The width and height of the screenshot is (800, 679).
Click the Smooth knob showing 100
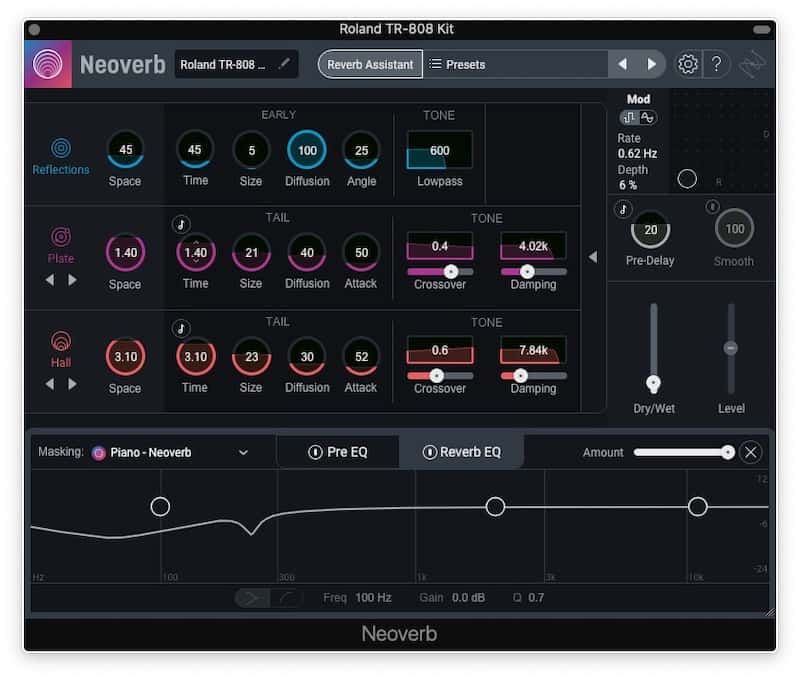coord(735,229)
